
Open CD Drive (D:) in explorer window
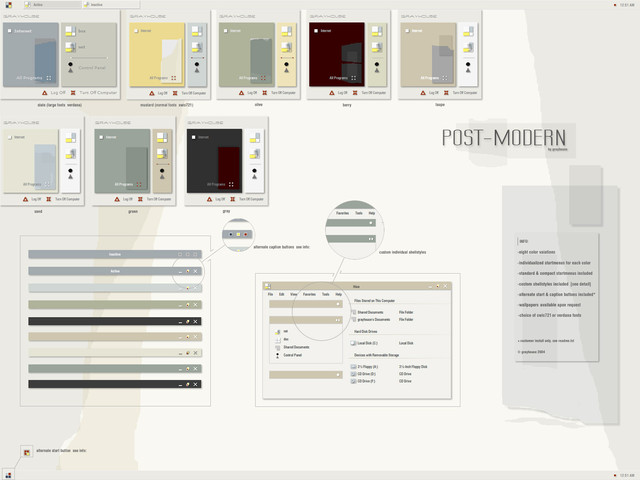click(x=367, y=374)
